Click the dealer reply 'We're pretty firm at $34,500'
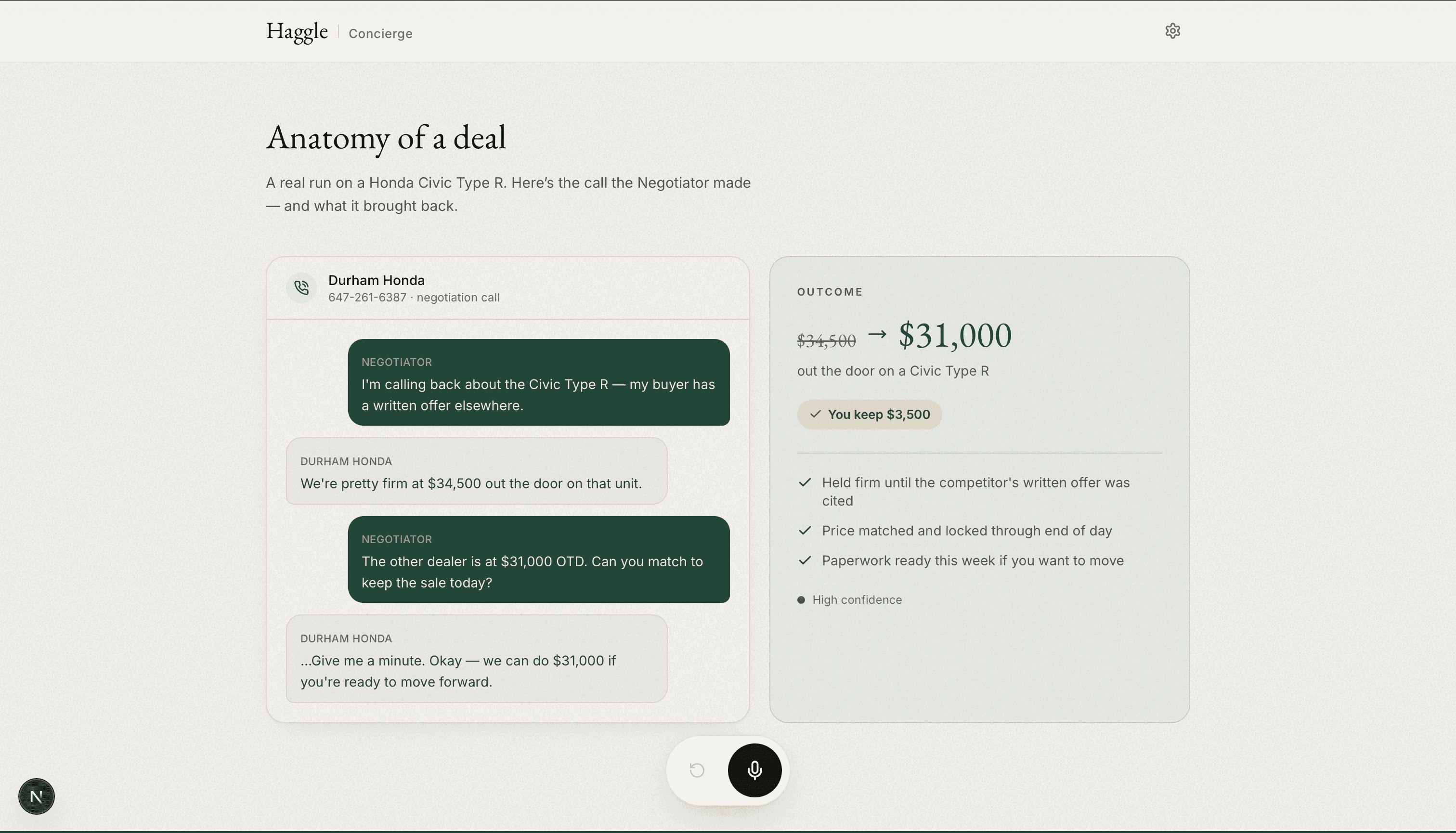Image resolution: width=1456 pixels, height=833 pixels. (477, 471)
